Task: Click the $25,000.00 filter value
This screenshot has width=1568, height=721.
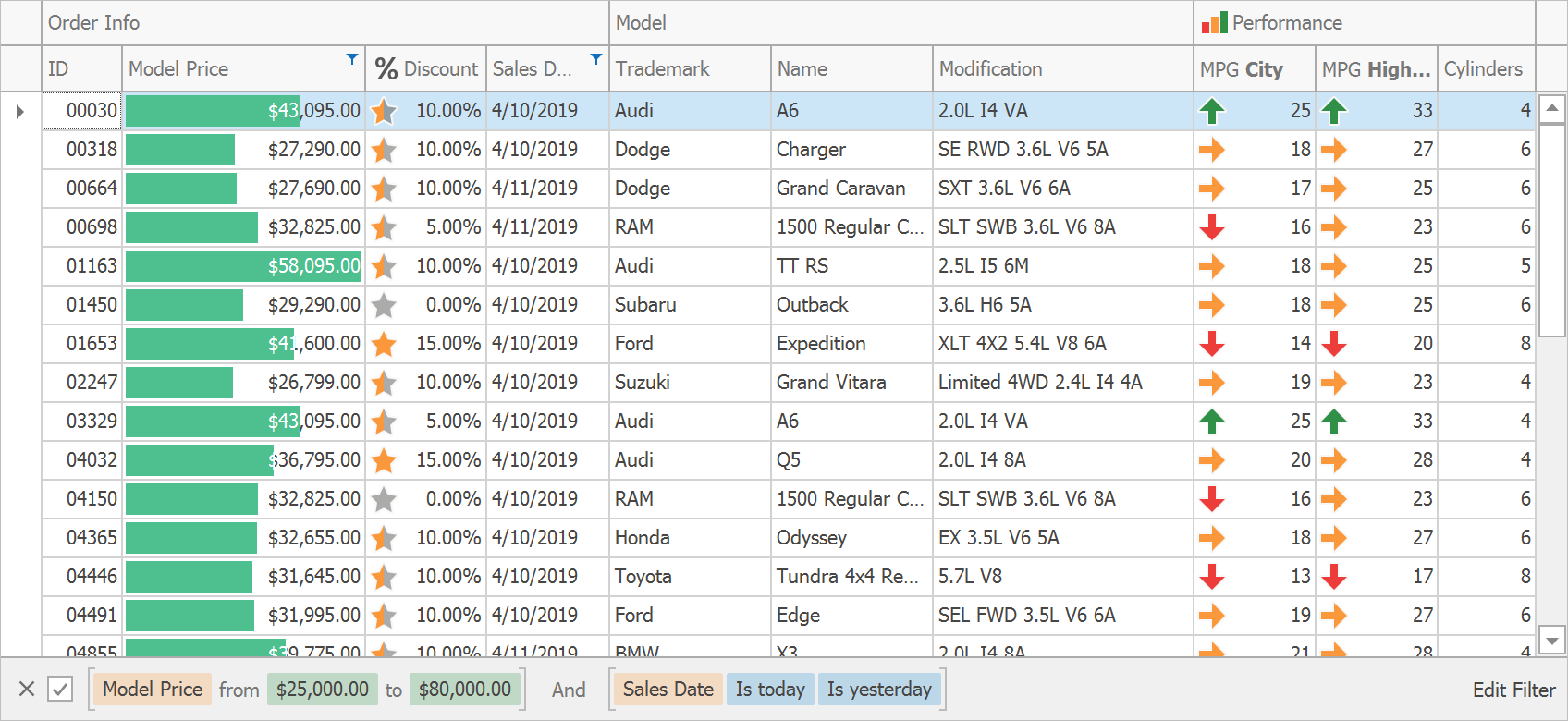Action: click(323, 690)
